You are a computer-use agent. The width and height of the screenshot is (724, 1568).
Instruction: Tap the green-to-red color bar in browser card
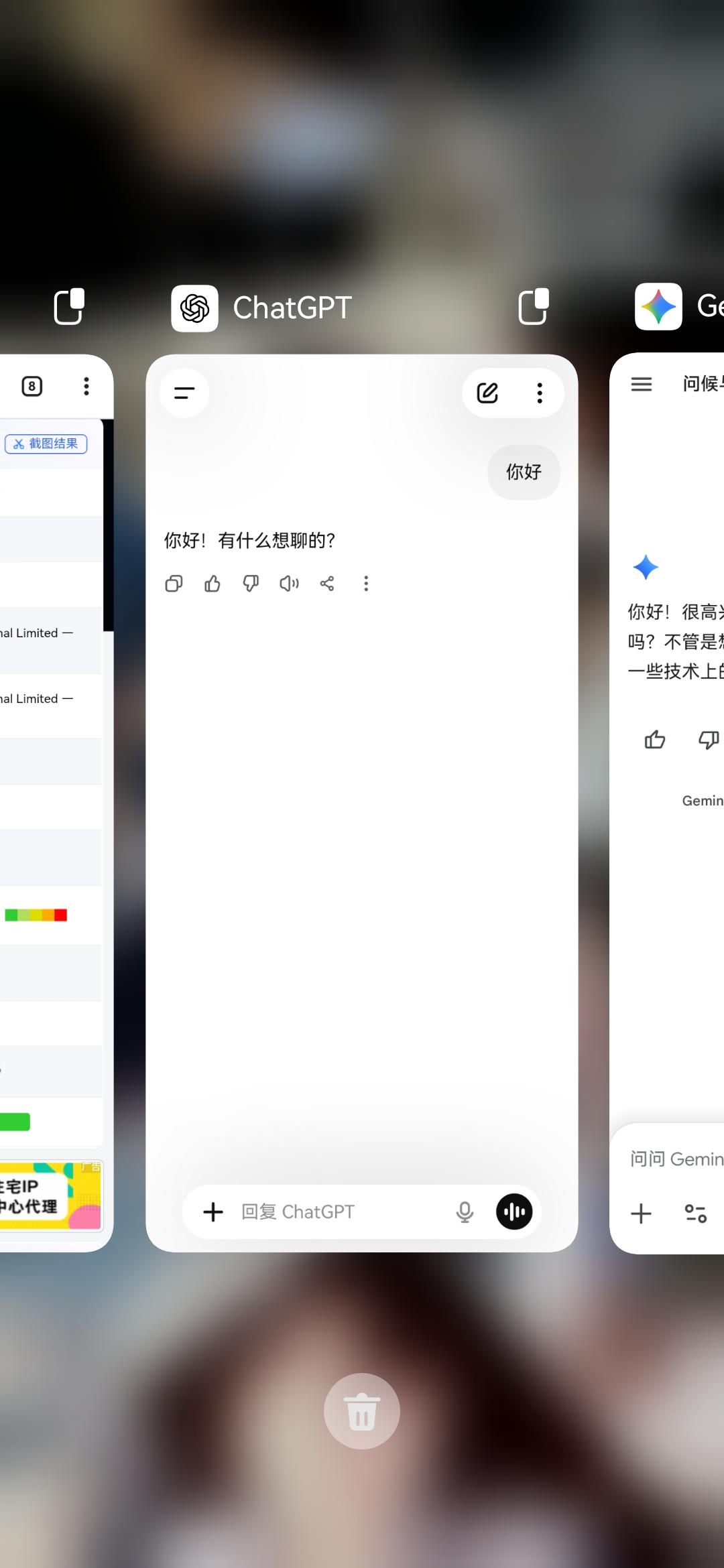[x=36, y=915]
